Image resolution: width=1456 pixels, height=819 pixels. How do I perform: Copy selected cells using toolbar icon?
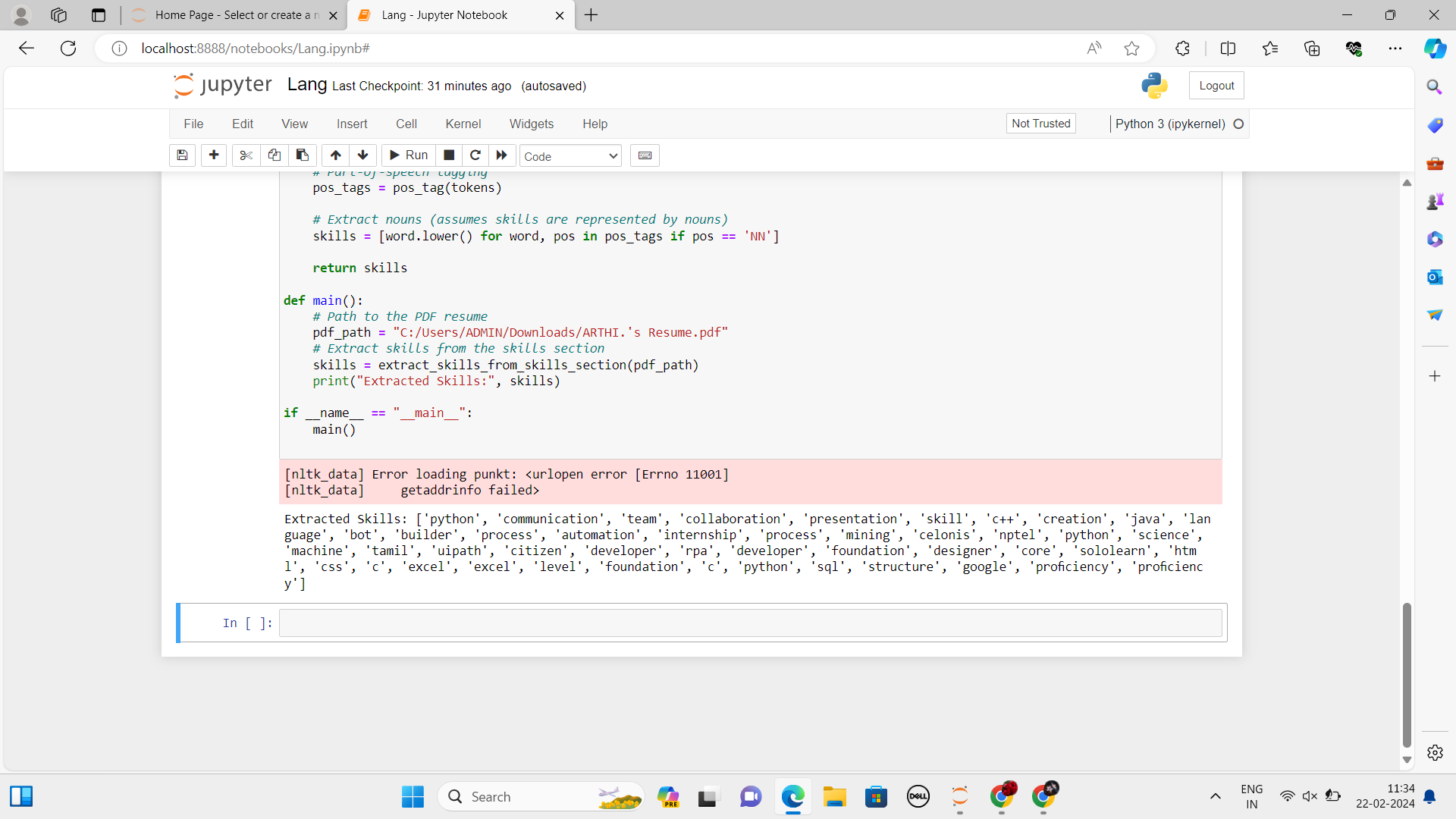tap(274, 155)
